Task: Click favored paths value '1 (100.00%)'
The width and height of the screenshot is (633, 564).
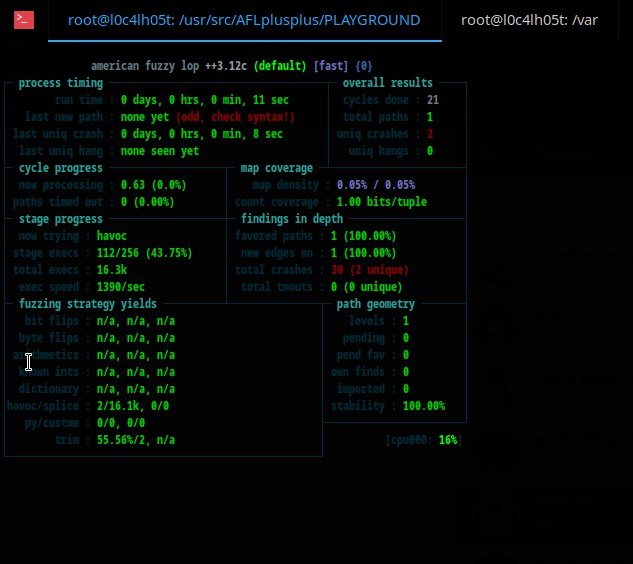Action: pos(363,236)
